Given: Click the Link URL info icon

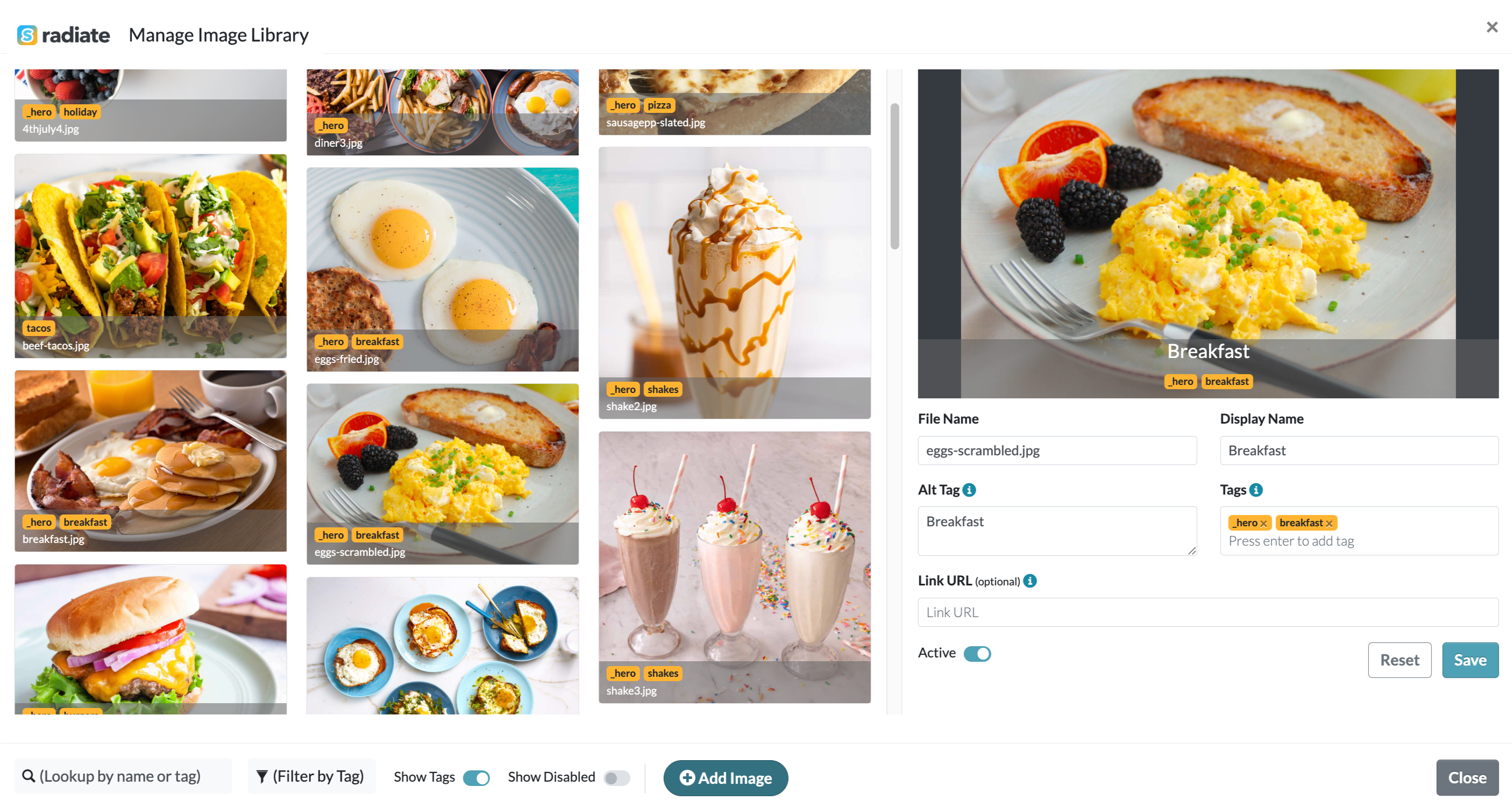Looking at the screenshot, I should 1030,580.
